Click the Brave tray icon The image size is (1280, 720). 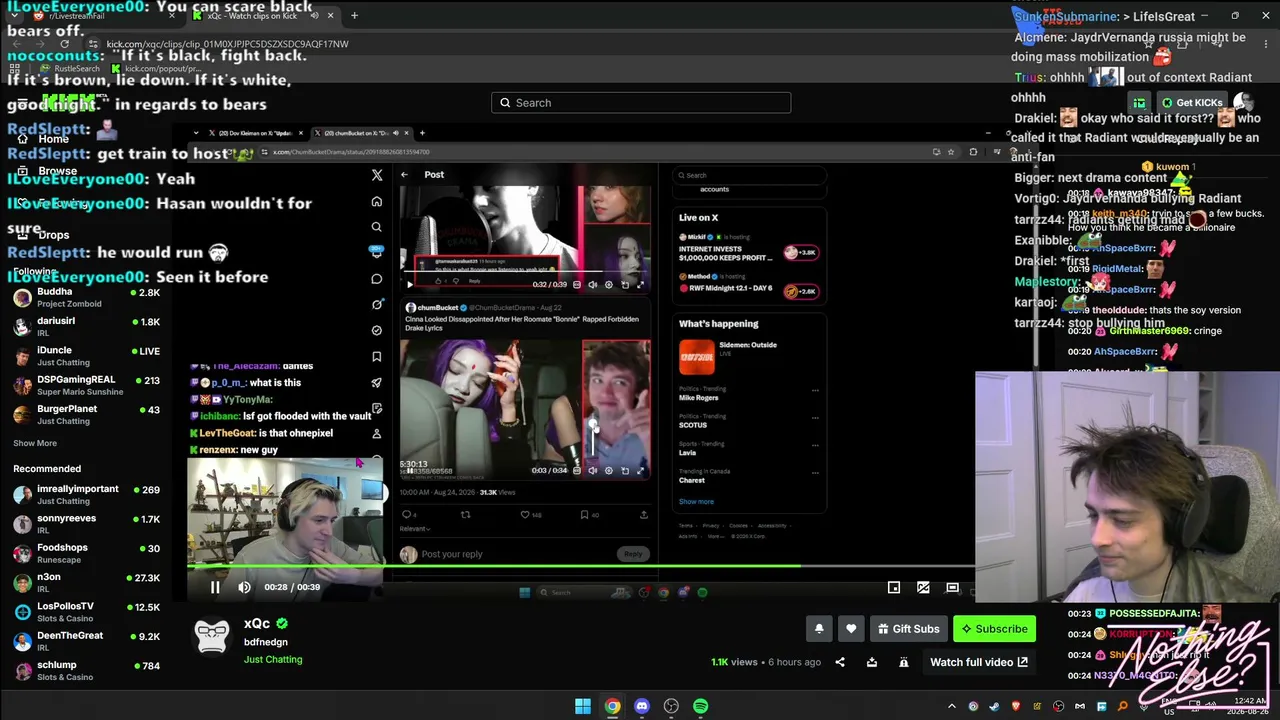tap(1016, 706)
